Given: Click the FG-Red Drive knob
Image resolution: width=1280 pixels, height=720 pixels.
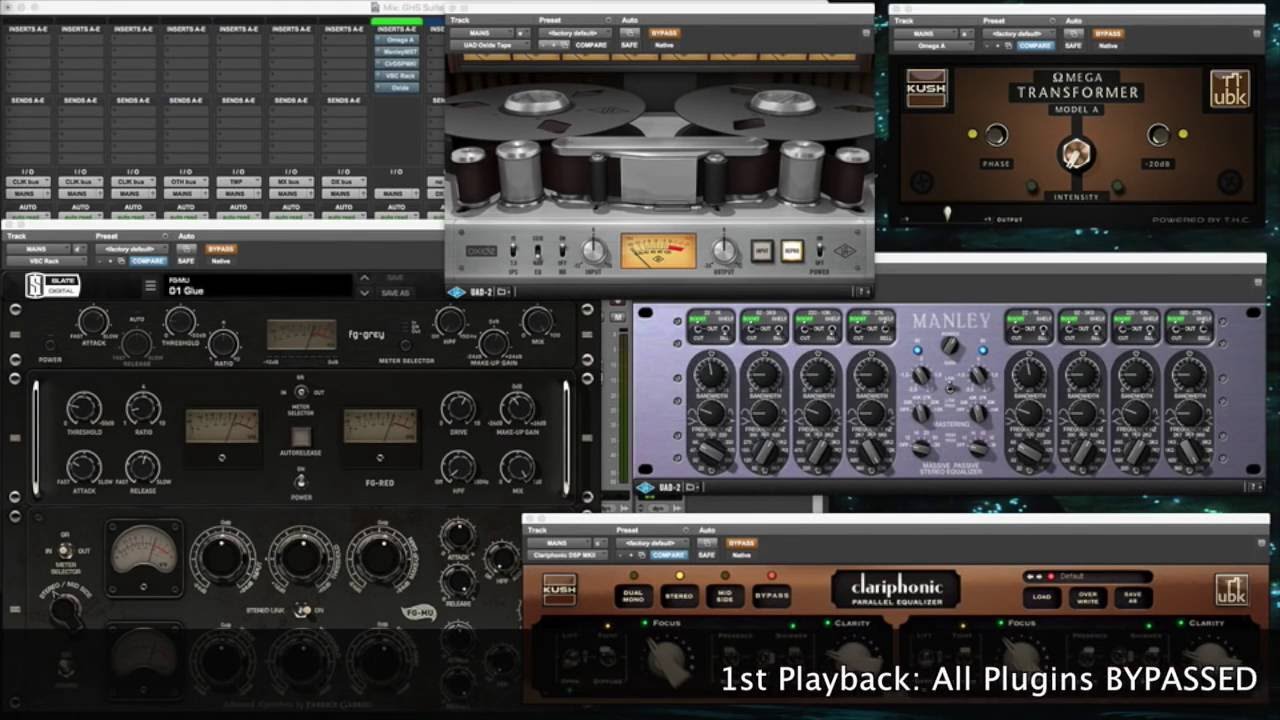Looking at the screenshot, I should tap(458, 407).
